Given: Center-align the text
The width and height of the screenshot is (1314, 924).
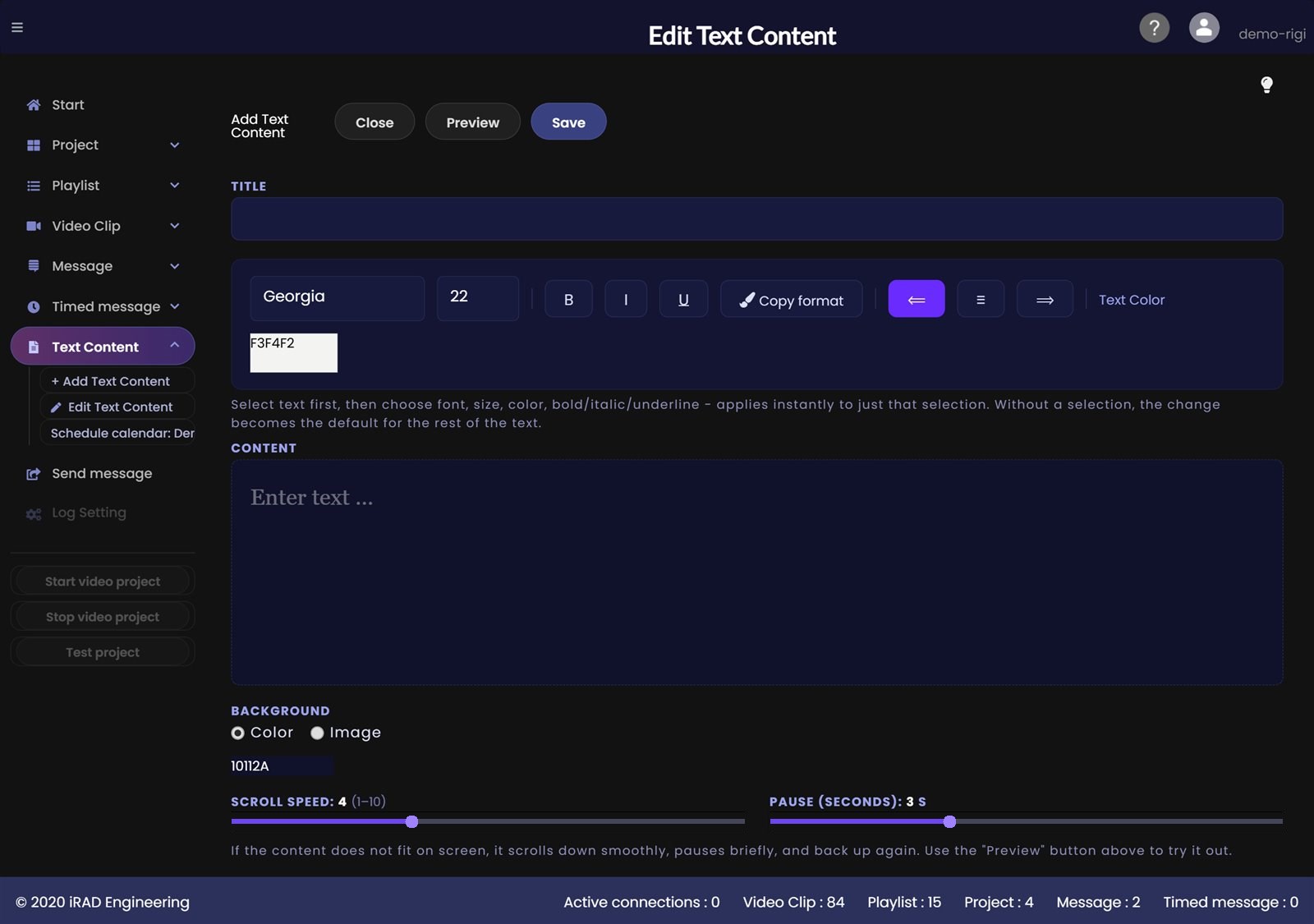Looking at the screenshot, I should (x=981, y=299).
